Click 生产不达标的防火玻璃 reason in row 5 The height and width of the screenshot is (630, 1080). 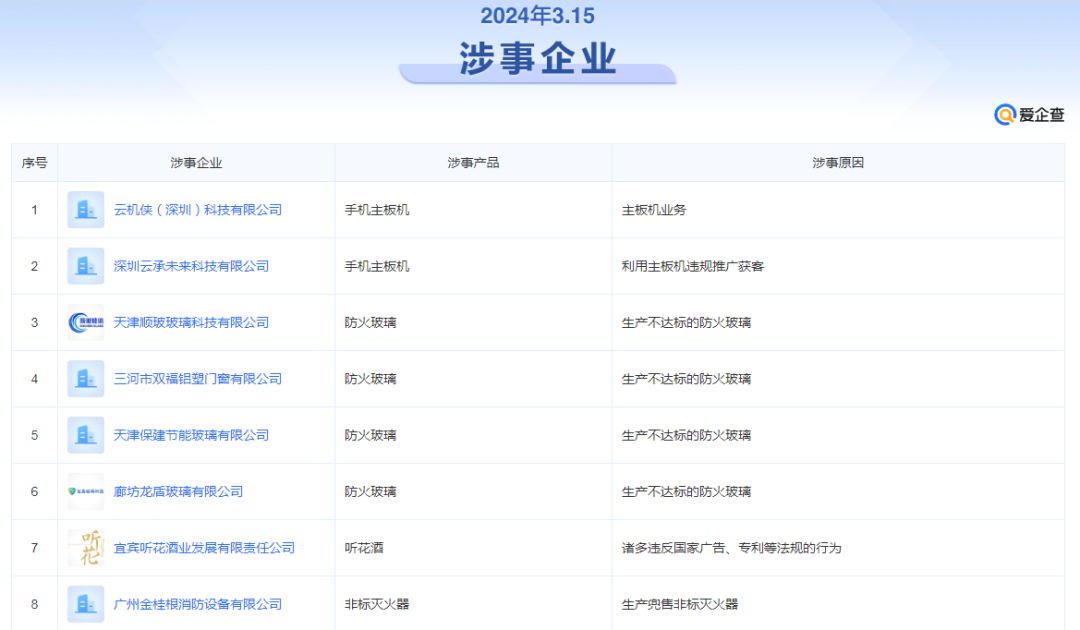coord(686,435)
